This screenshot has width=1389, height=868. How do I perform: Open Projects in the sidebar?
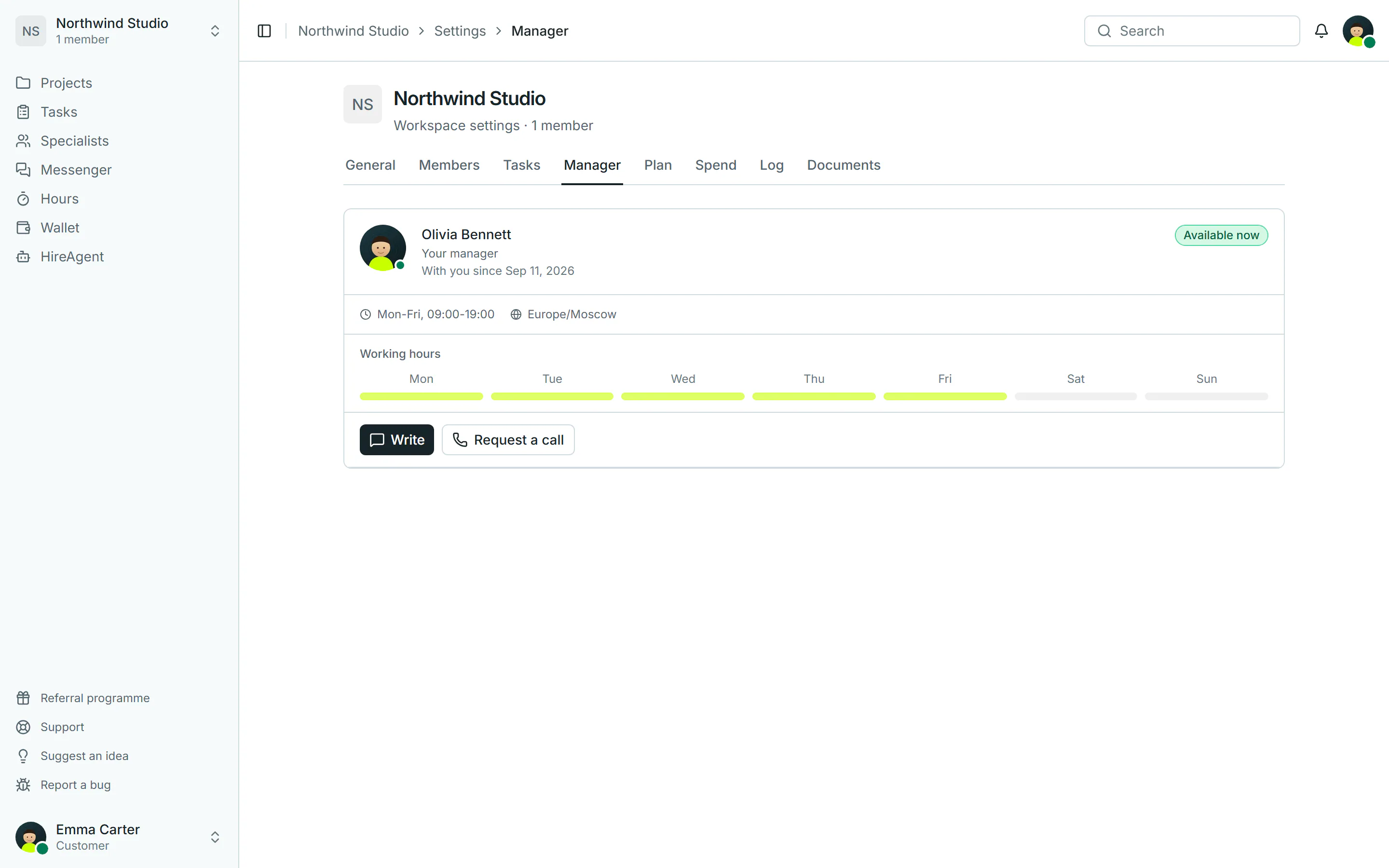click(120, 82)
